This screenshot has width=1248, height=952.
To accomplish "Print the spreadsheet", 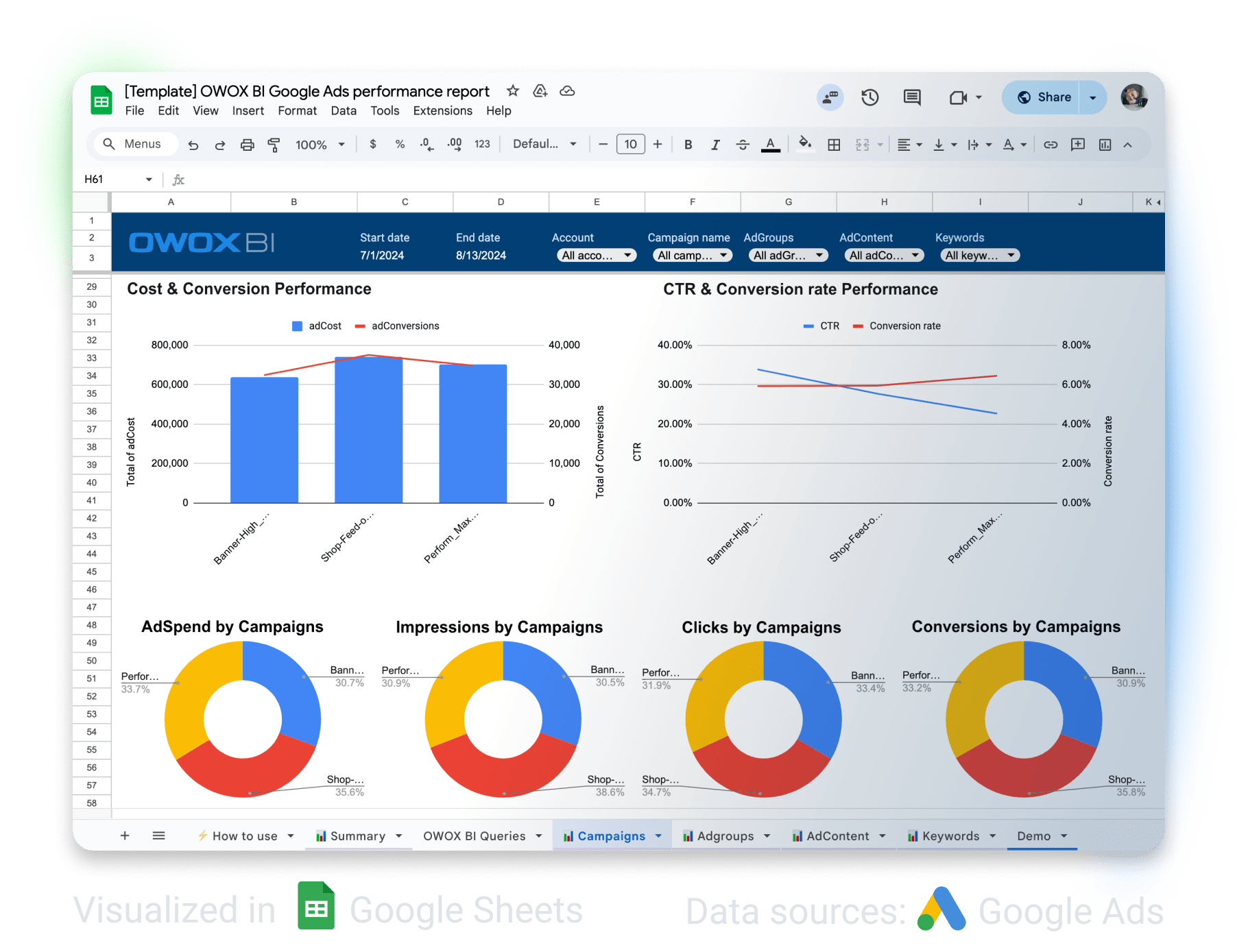I will 248,145.
